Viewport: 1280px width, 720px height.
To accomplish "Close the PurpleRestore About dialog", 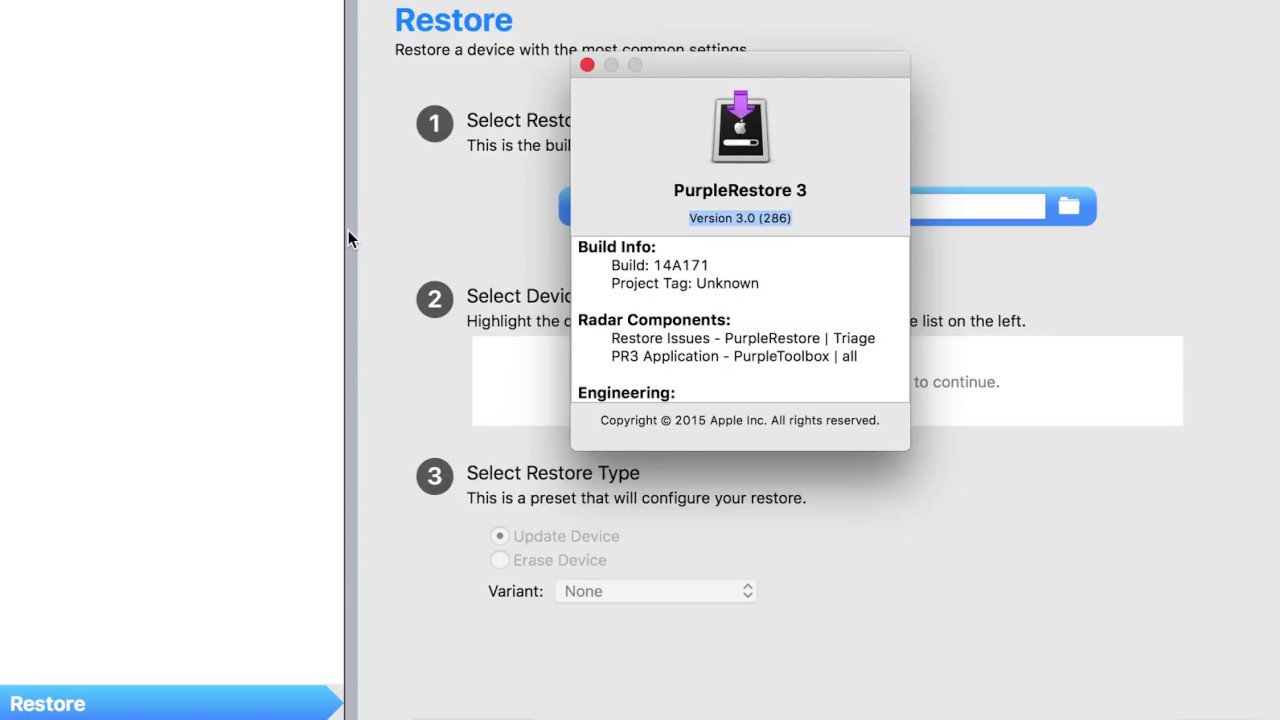I will [x=587, y=65].
